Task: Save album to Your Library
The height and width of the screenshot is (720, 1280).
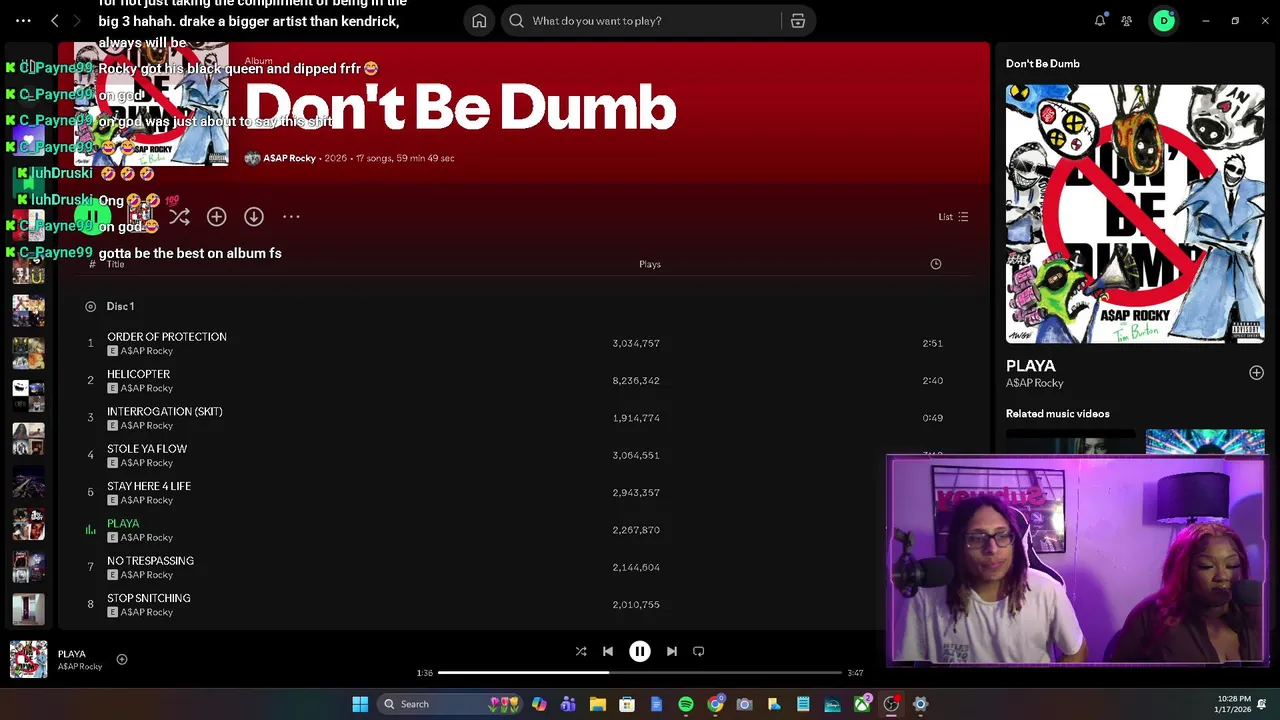Action: pos(216,216)
